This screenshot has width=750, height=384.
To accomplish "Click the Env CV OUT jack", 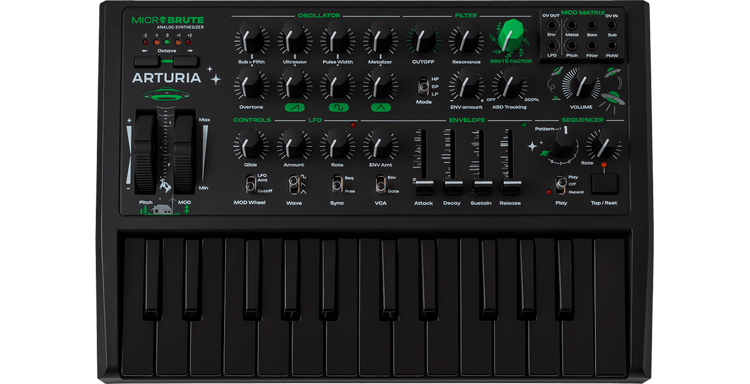I will 552,25.
